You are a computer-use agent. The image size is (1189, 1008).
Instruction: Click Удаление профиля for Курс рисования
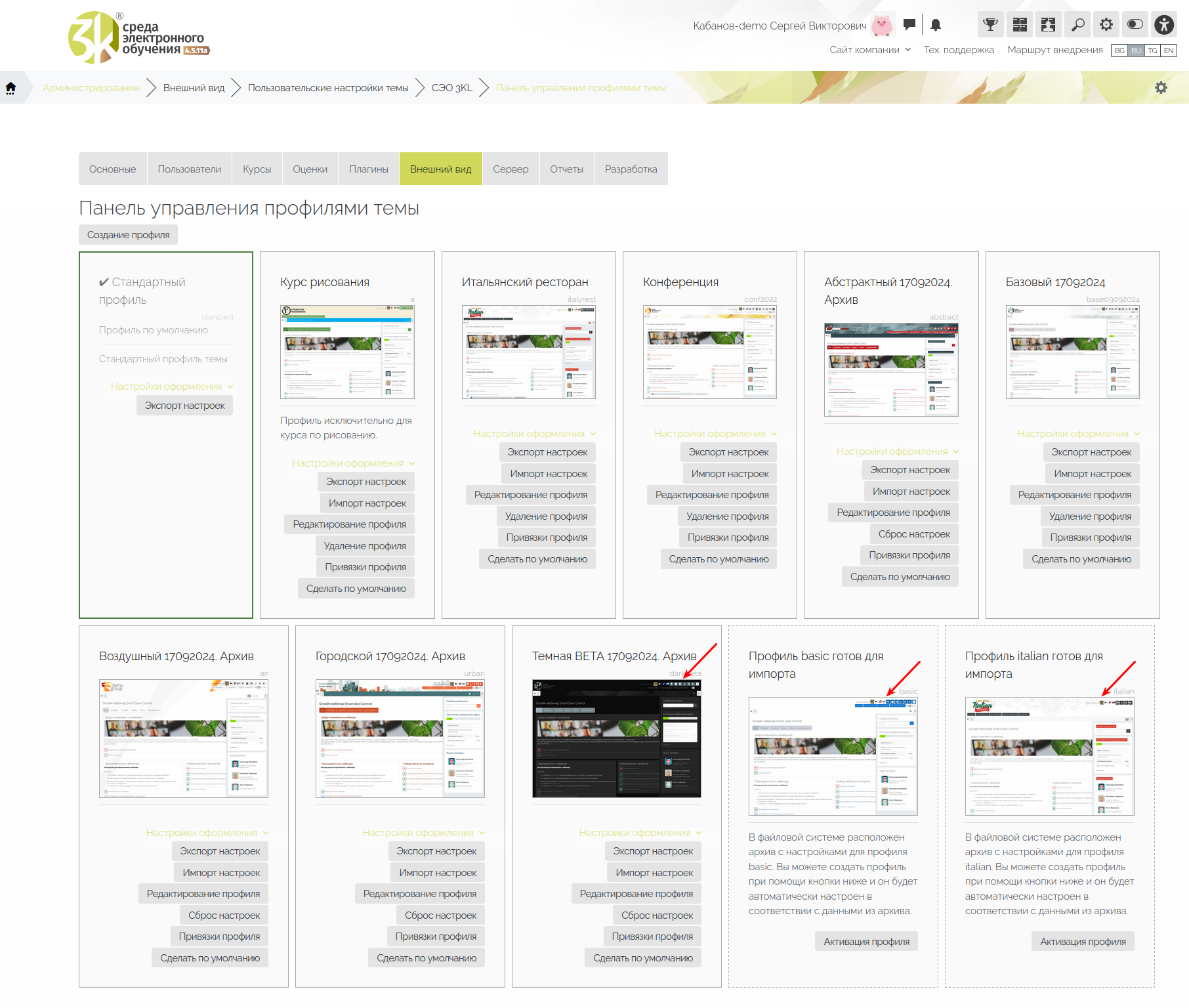(365, 546)
